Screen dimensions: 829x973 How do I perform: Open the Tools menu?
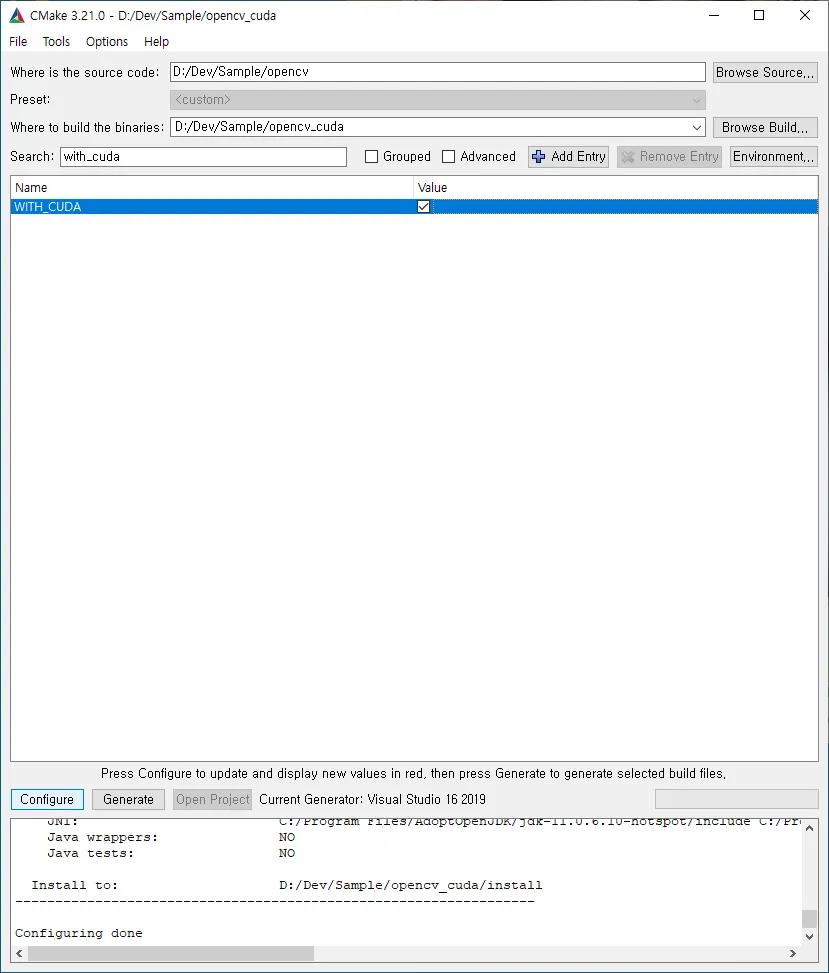(56, 42)
